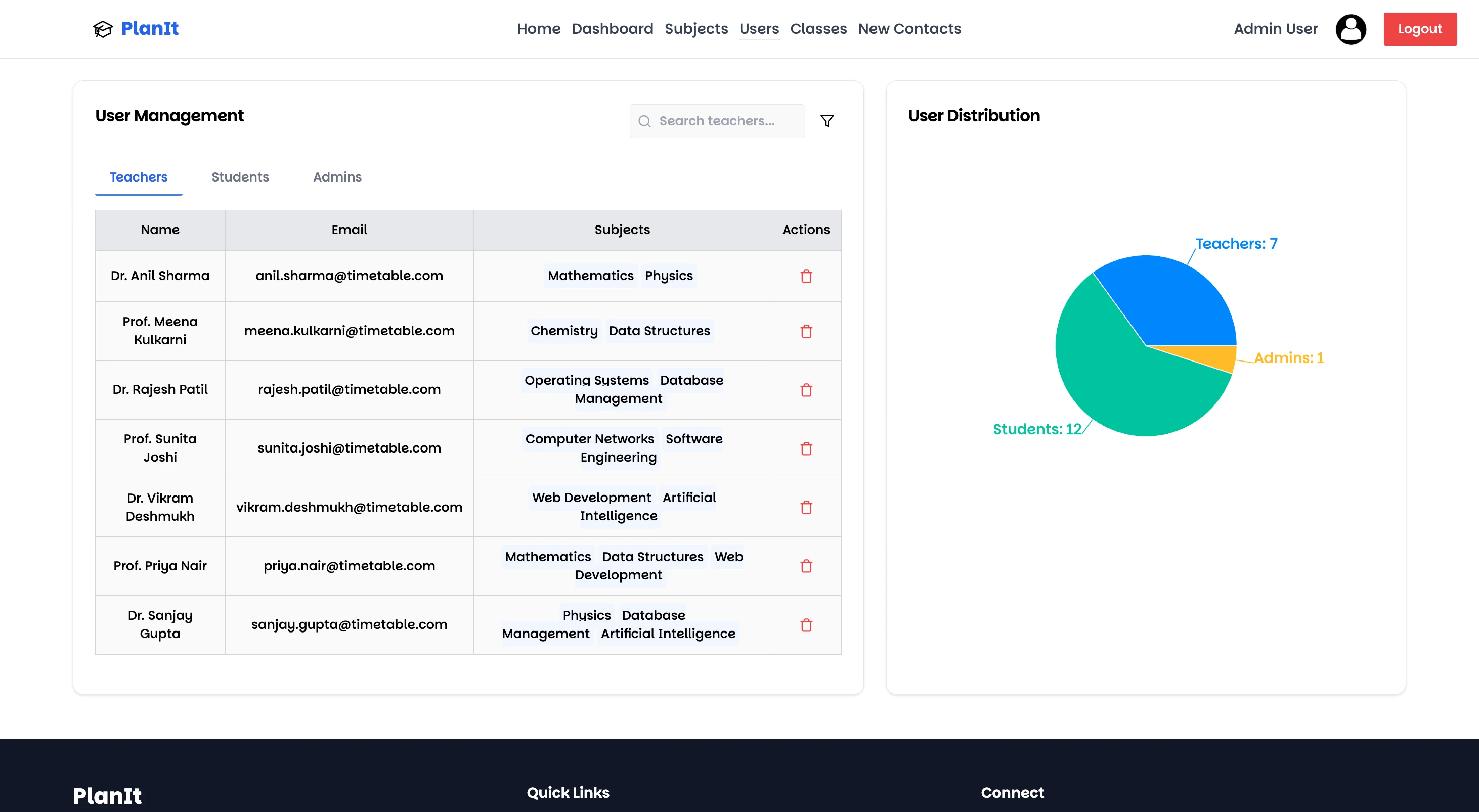
Task: Click the Dr. Sanjay Gupta name cell
Action: (160, 624)
